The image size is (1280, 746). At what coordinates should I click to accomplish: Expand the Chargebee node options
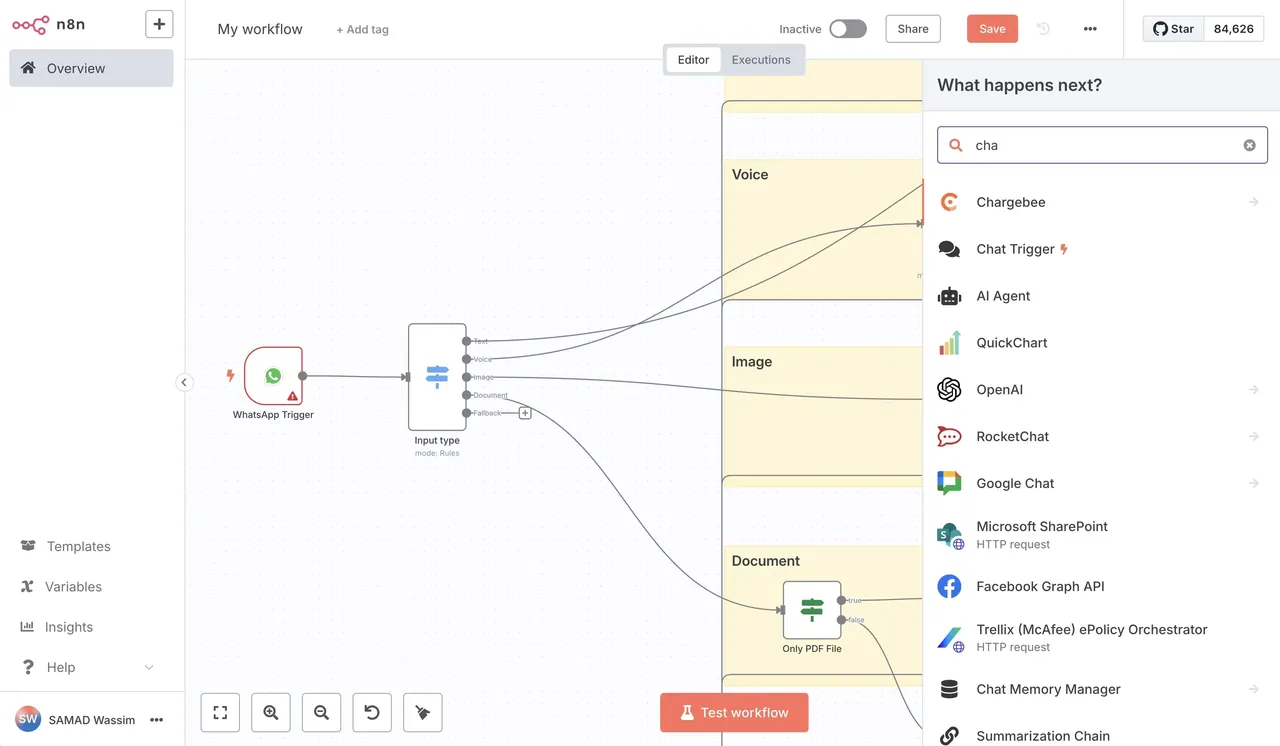pyautogui.click(x=1253, y=202)
